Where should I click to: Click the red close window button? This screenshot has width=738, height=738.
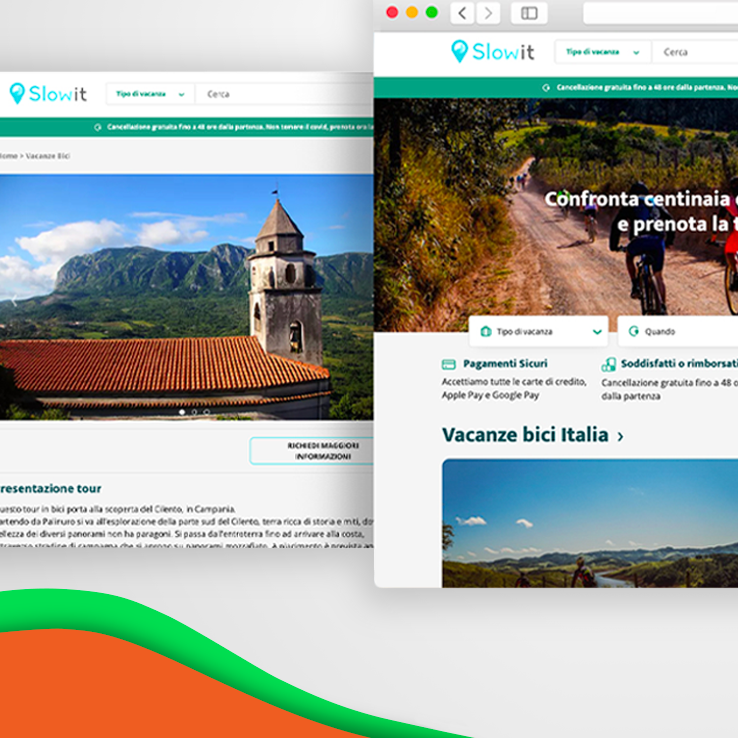click(392, 12)
